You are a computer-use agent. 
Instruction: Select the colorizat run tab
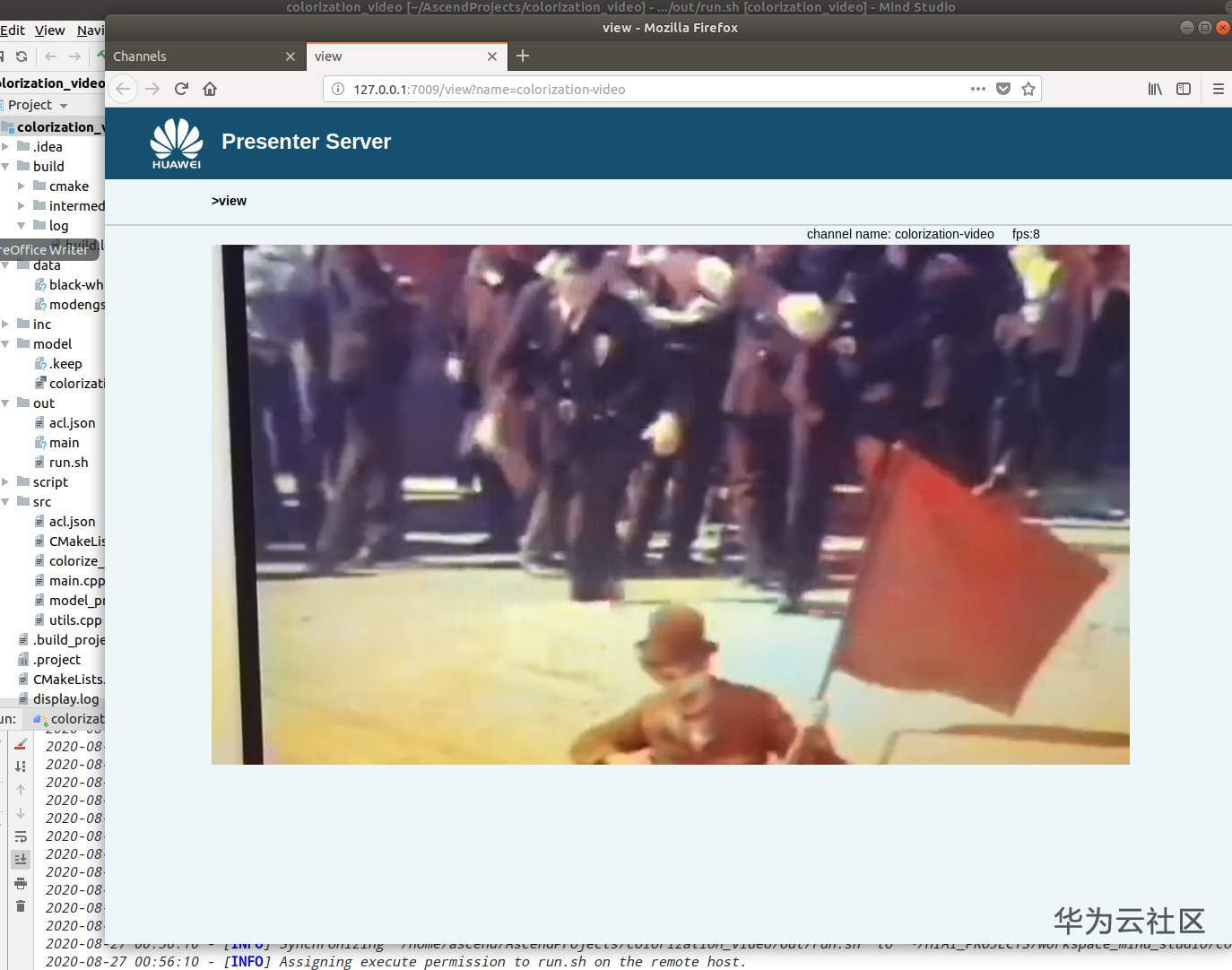point(68,718)
